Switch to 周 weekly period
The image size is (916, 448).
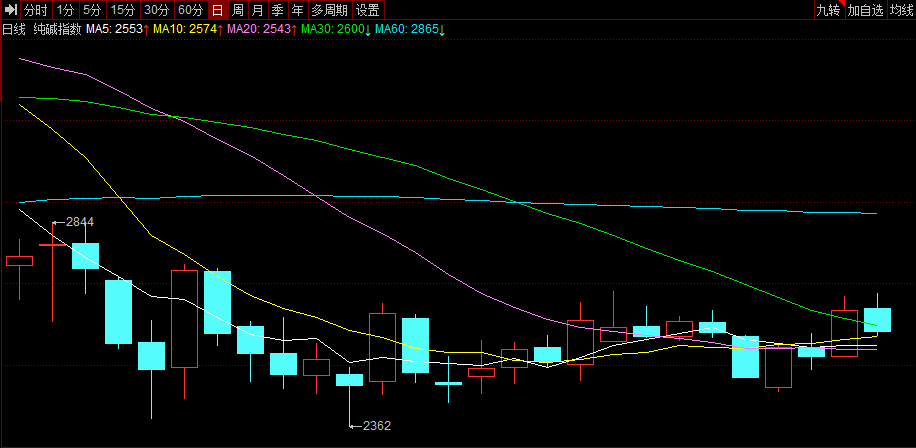(x=237, y=10)
